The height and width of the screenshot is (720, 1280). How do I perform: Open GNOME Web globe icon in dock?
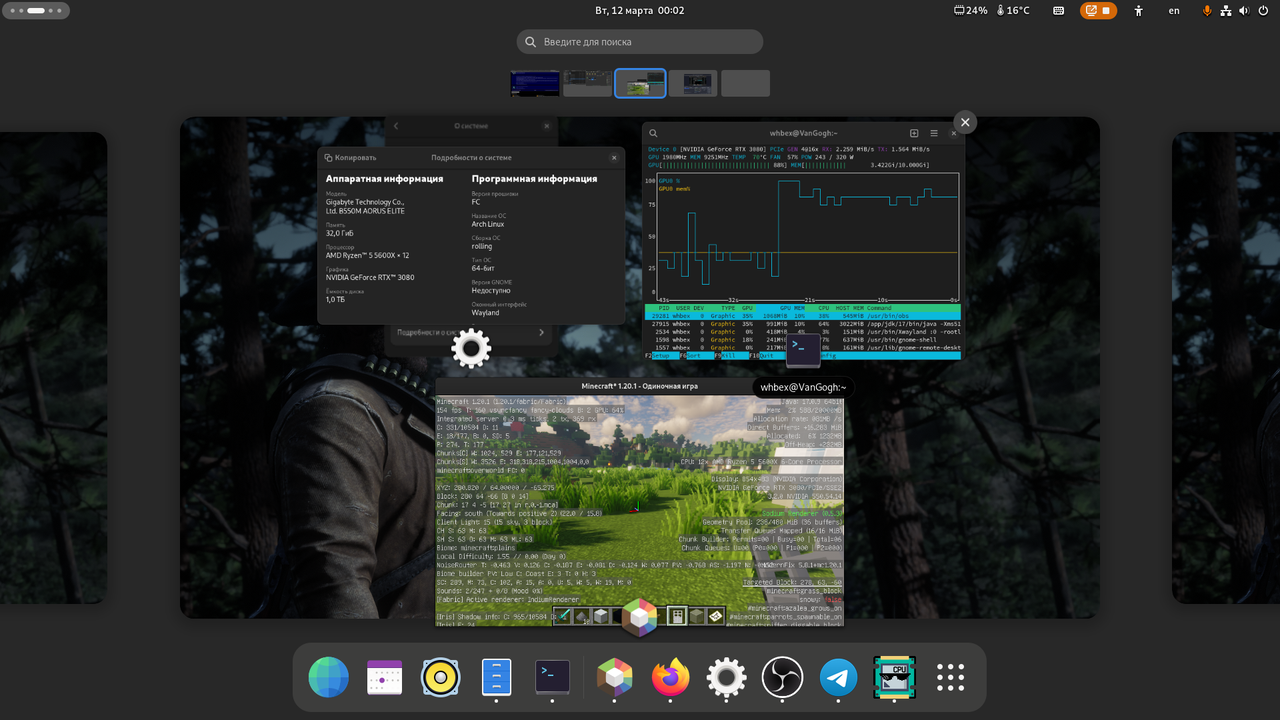(x=328, y=677)
